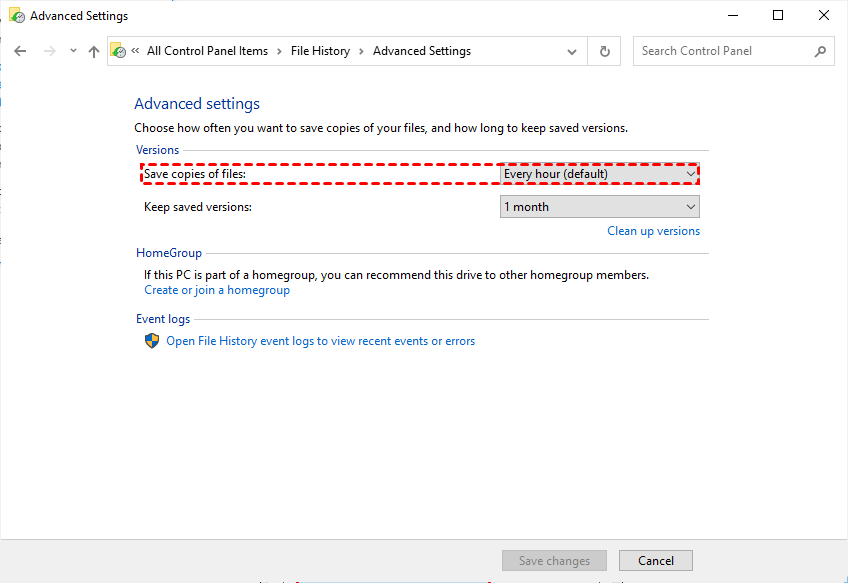Navigate to File History breadcrumb
848x583 pixels.
click(320, 51)
